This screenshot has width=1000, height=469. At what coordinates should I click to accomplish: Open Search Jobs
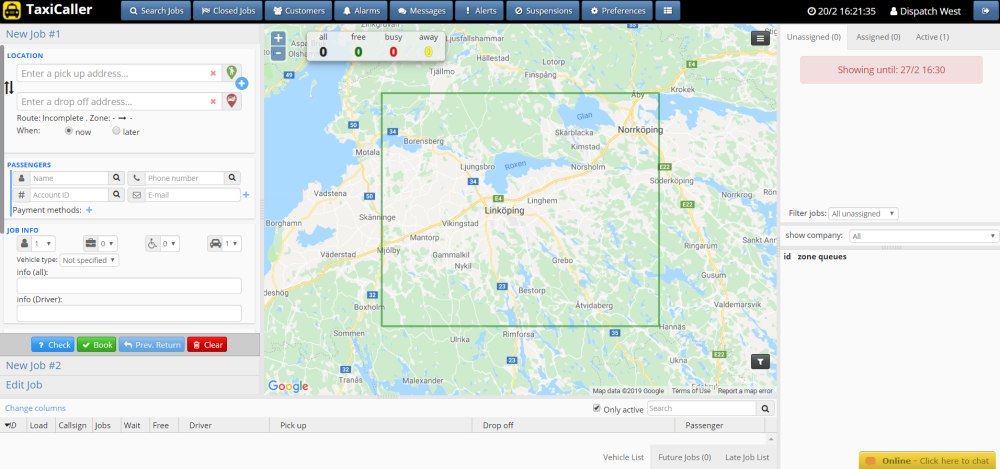(x=156, y=11)
